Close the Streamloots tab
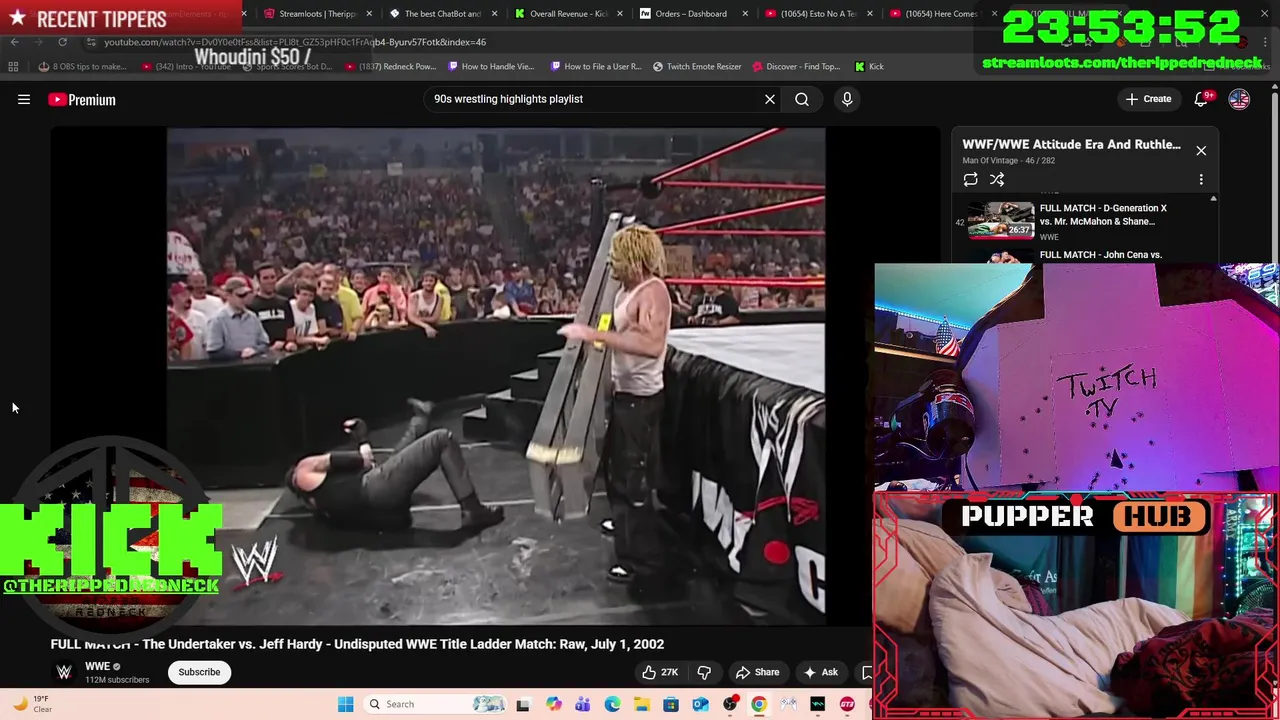Screen dimensions: 1280x720 coord(369,14)
